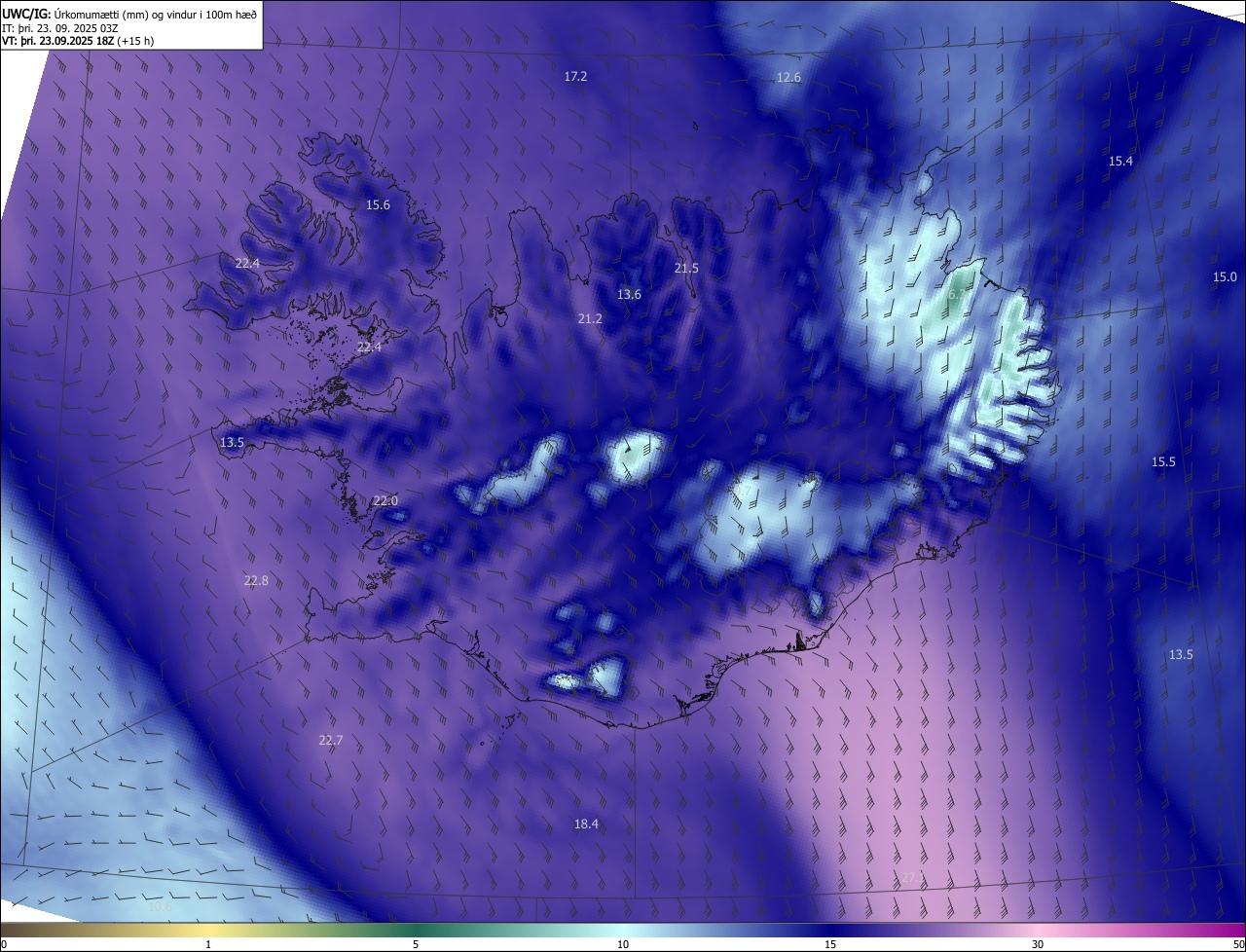Click the map title 'Úrkomumætti (mm) og vindur í 100m hæð'
The width and height of the screenshot is (1246, 952).
click(156, 13)
